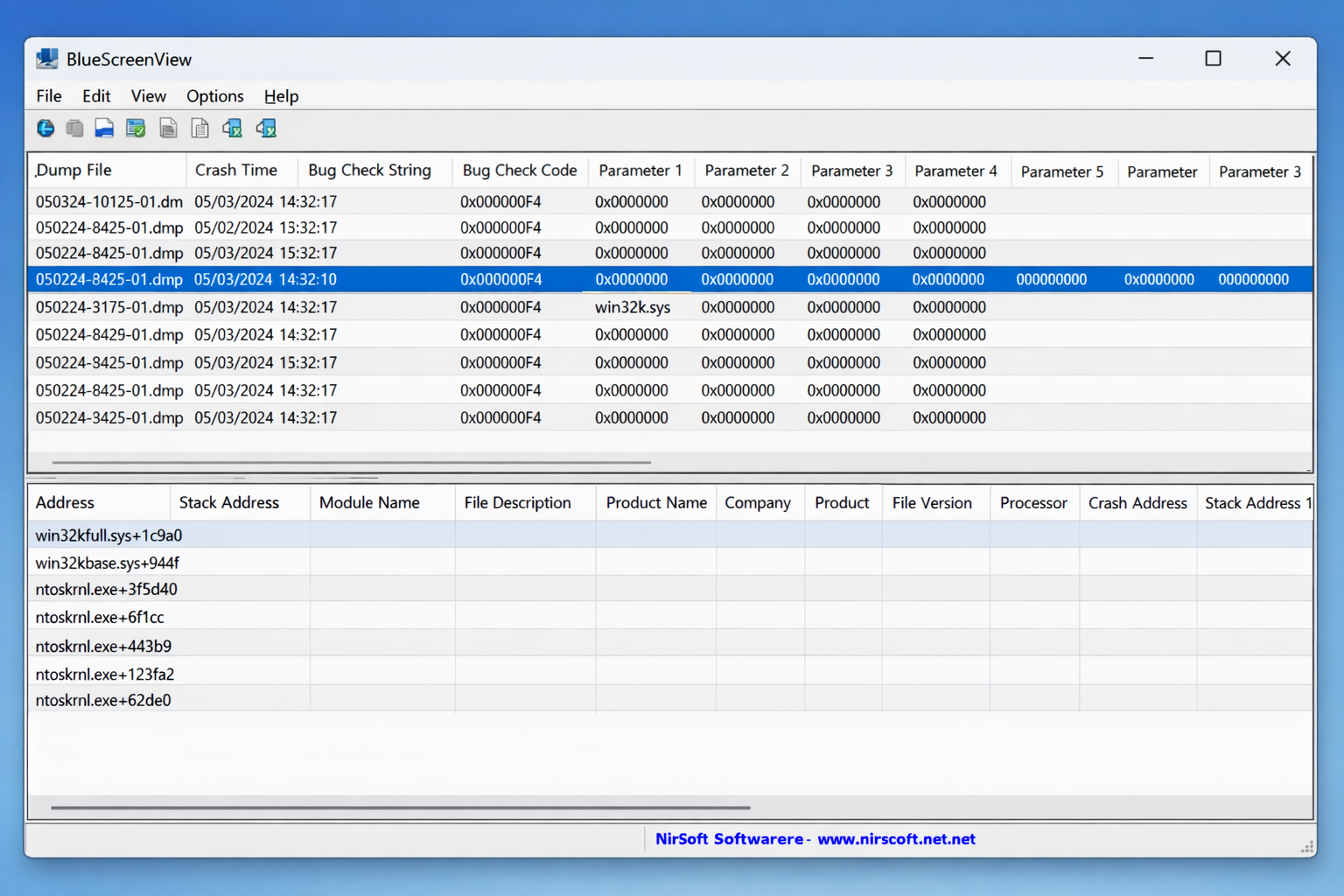The width and height of the screenshot is (1344, 896).
Task: Select the ntoskrnl.exe+62de0 row
Action: (x=670, y=700)
